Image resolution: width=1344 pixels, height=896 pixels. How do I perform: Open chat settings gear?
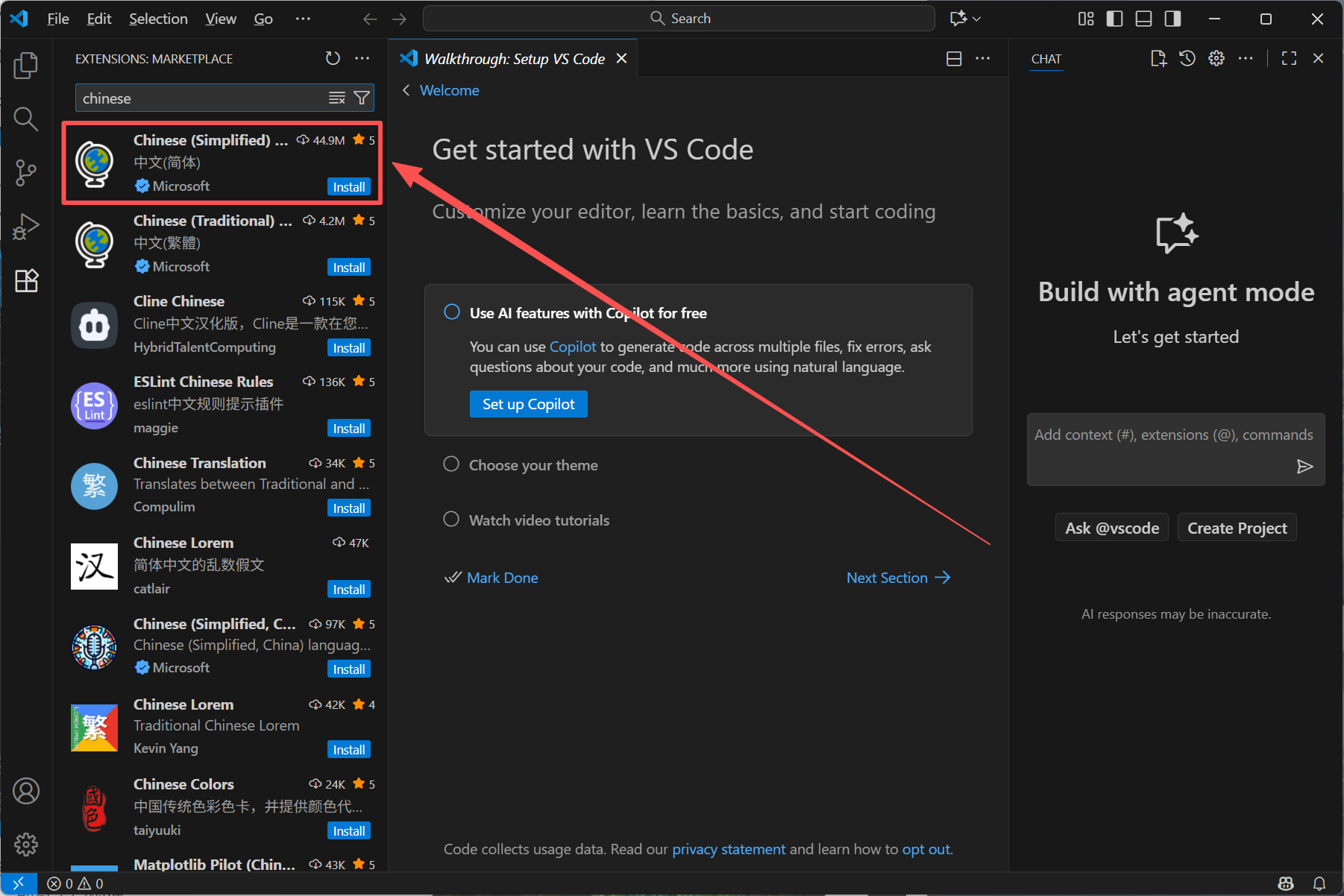click(x=1216, y=58)
